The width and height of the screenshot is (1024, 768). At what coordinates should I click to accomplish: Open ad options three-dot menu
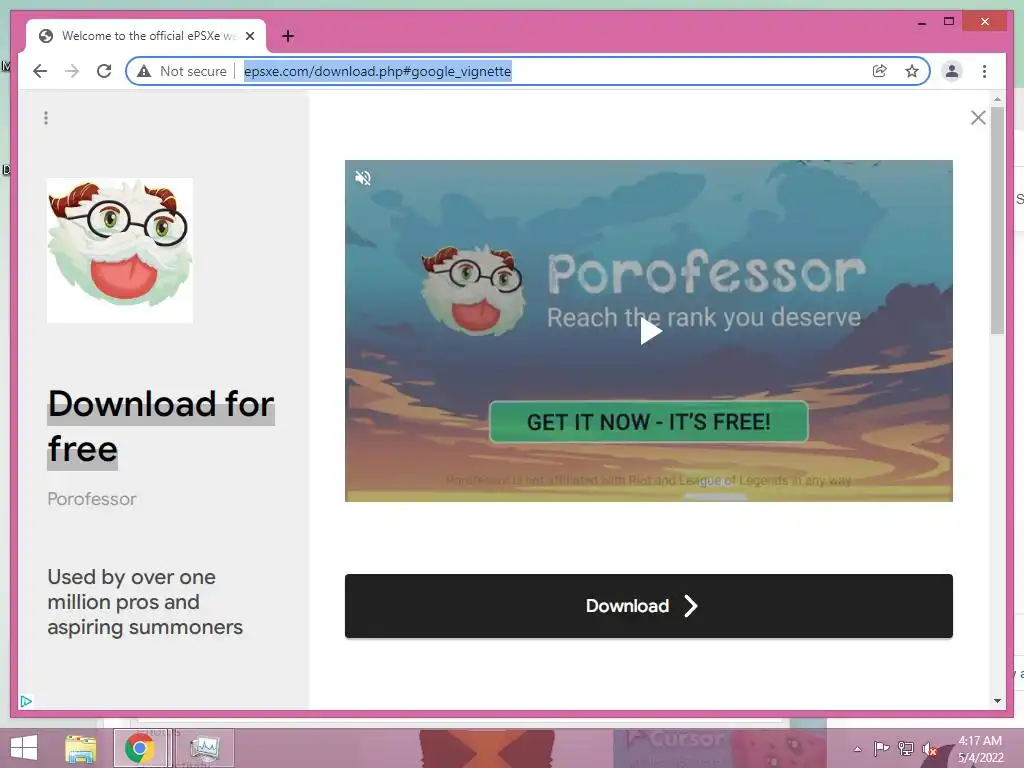coord(46,118)
